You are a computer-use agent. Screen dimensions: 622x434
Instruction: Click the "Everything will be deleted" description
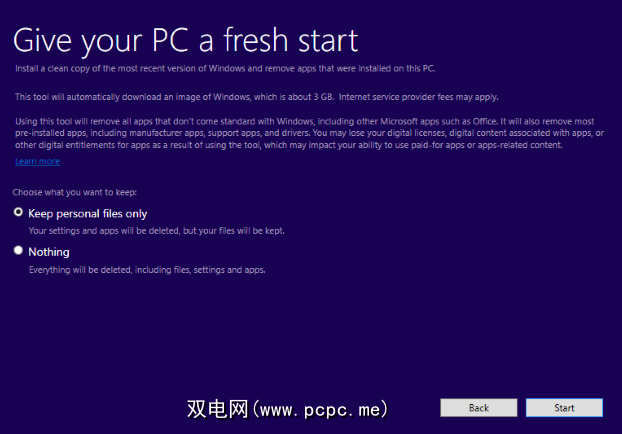(x=146, y=269)
